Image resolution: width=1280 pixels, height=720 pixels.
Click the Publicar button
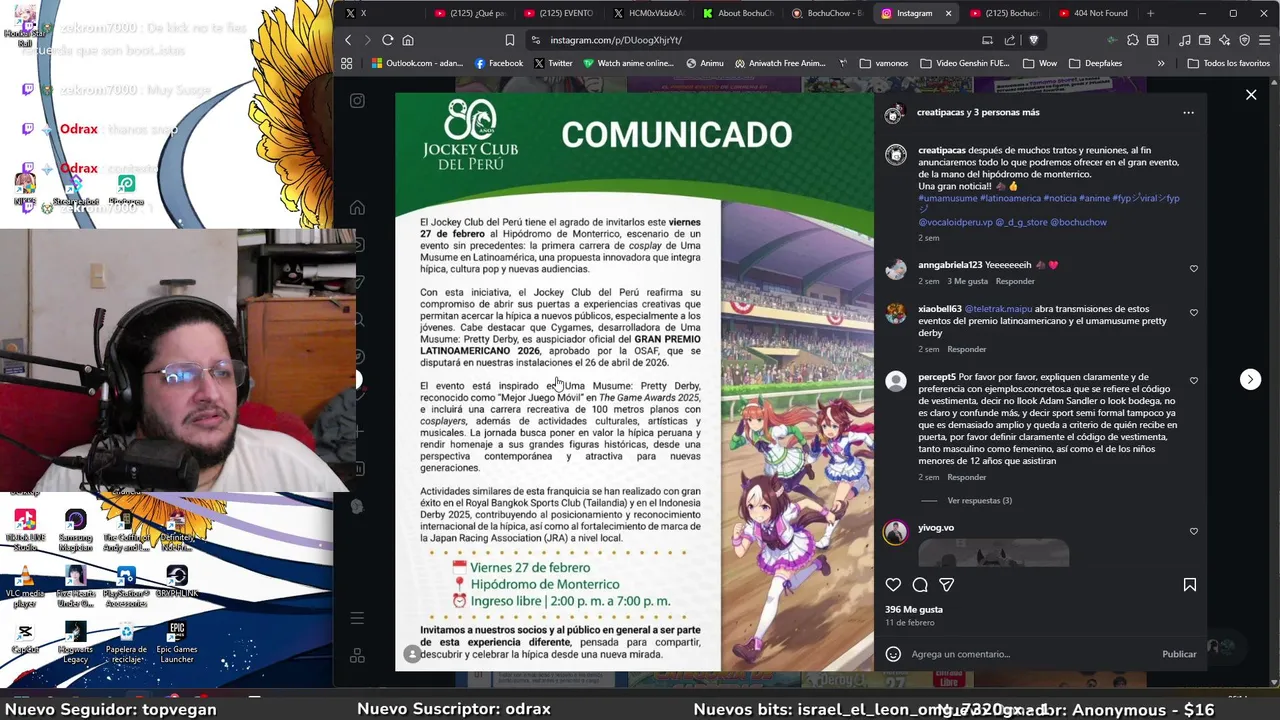(1179, 654)
